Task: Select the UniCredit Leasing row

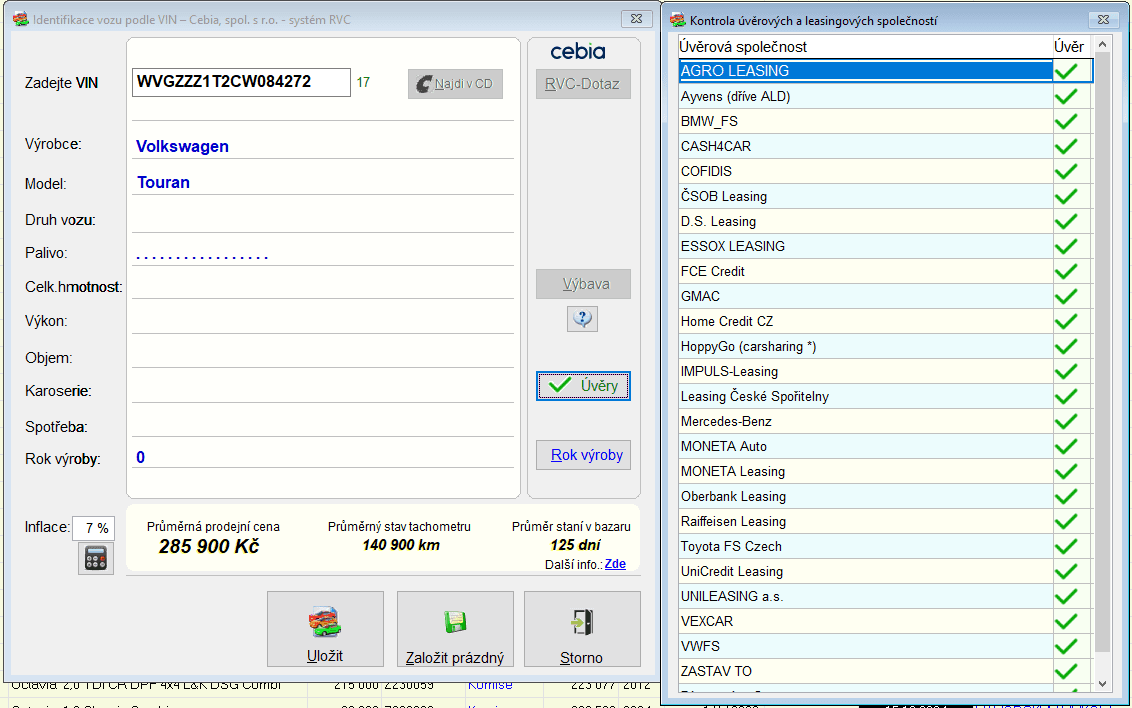Action: point(885,572)
